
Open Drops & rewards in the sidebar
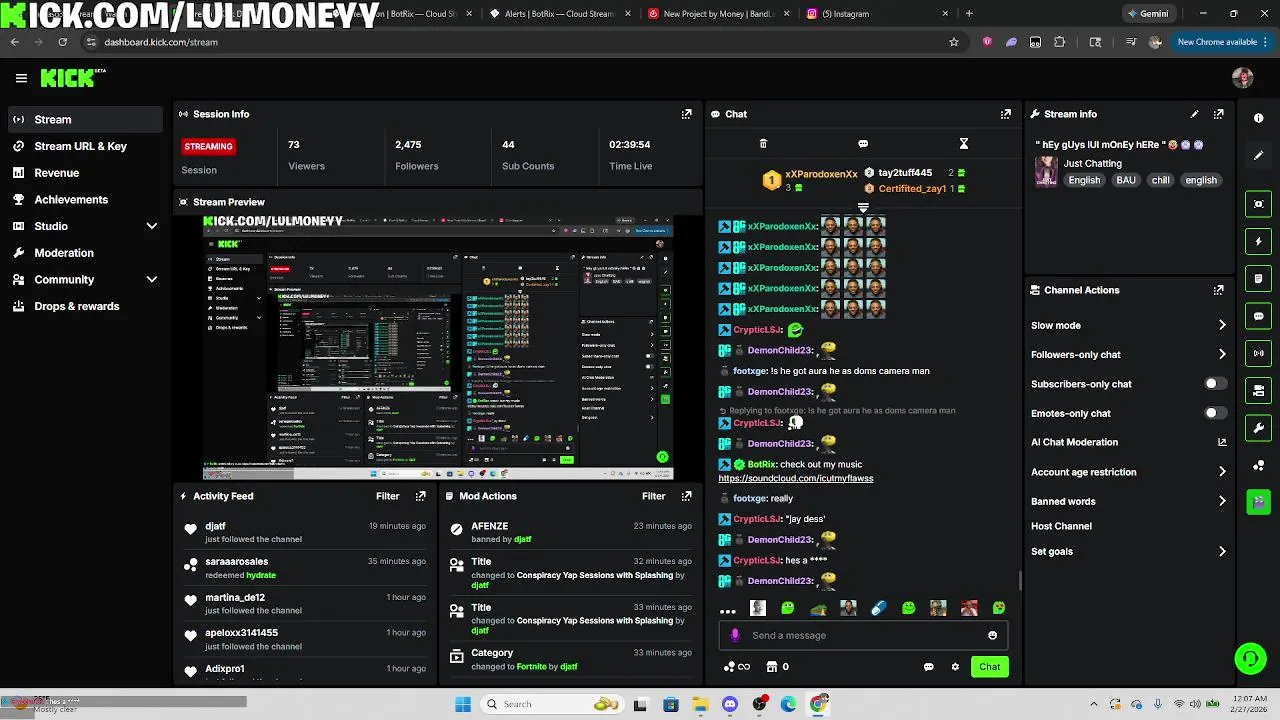click(85, 306)
